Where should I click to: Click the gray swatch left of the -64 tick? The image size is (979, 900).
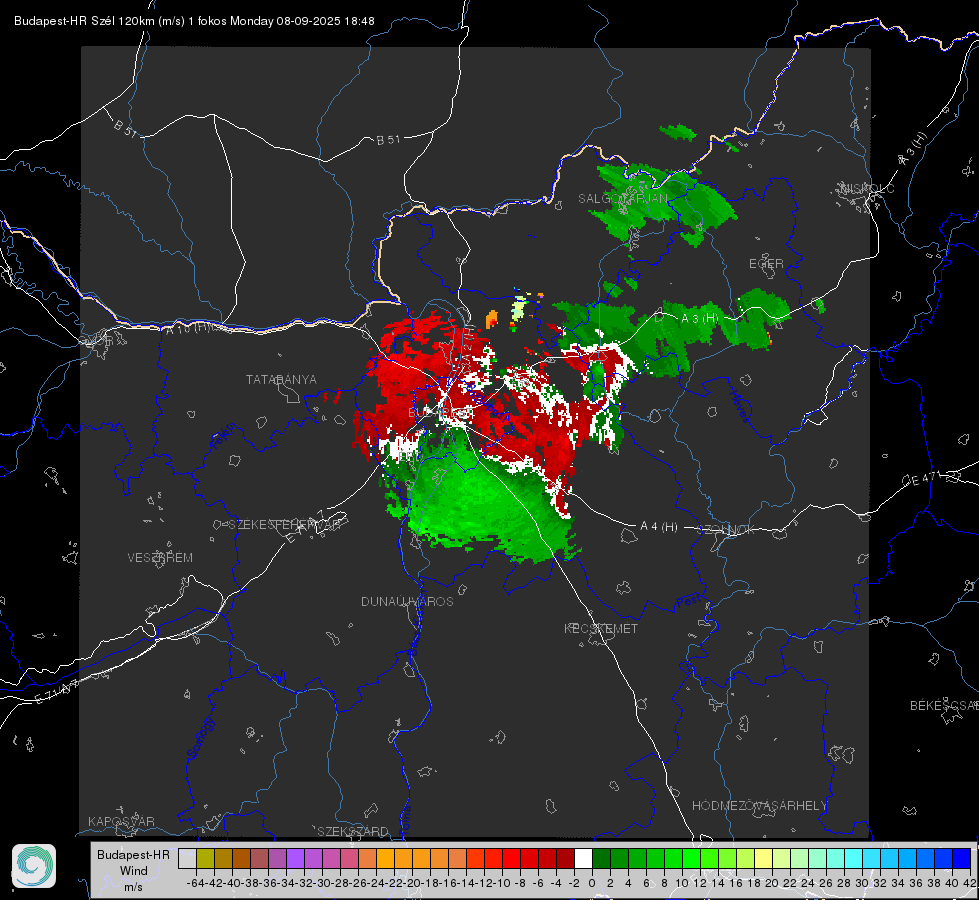[x=187, y=858]
